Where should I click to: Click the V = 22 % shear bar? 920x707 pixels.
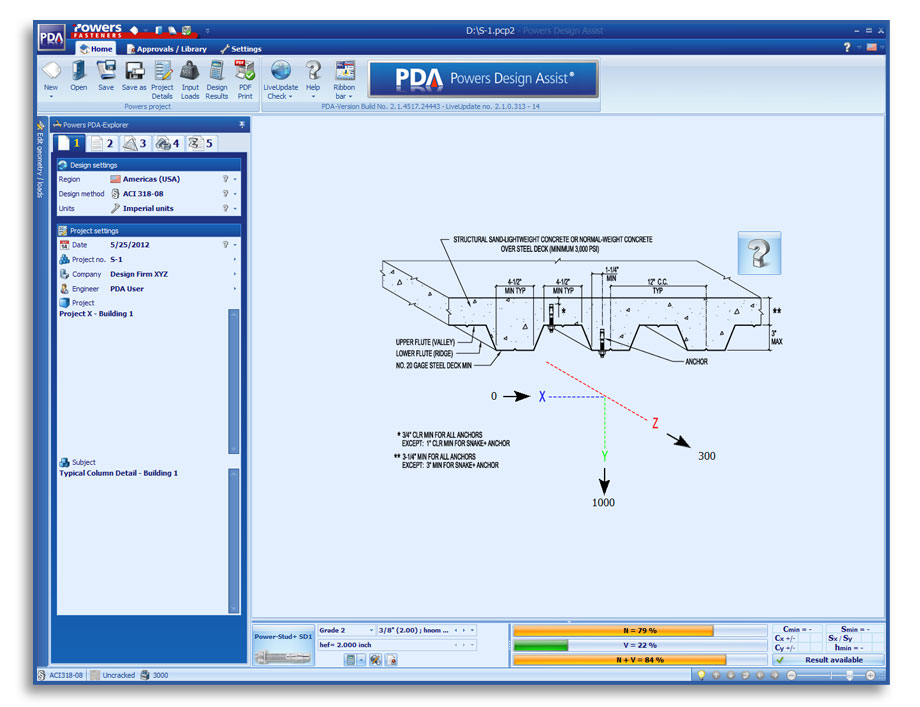click(x=640, y=645)
